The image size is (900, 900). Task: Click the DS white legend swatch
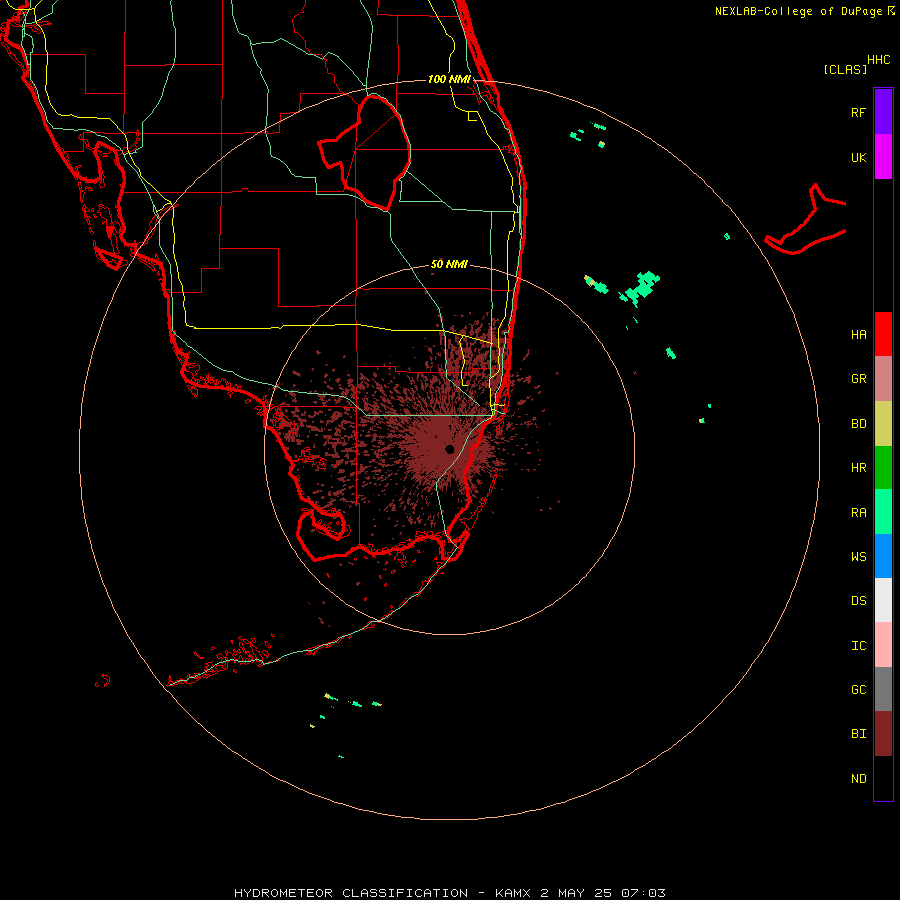pos(883,600)
